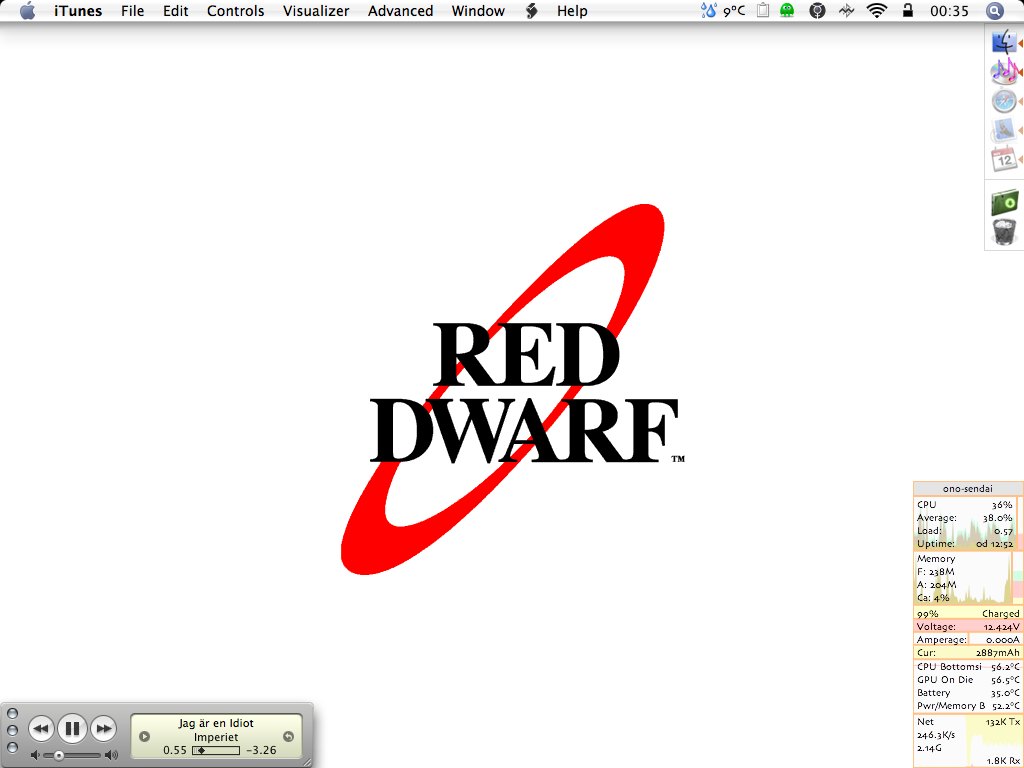Click the song title 'Jag är en Idiot'
This screenshot has width=1024, height=768.
point(216,723)
